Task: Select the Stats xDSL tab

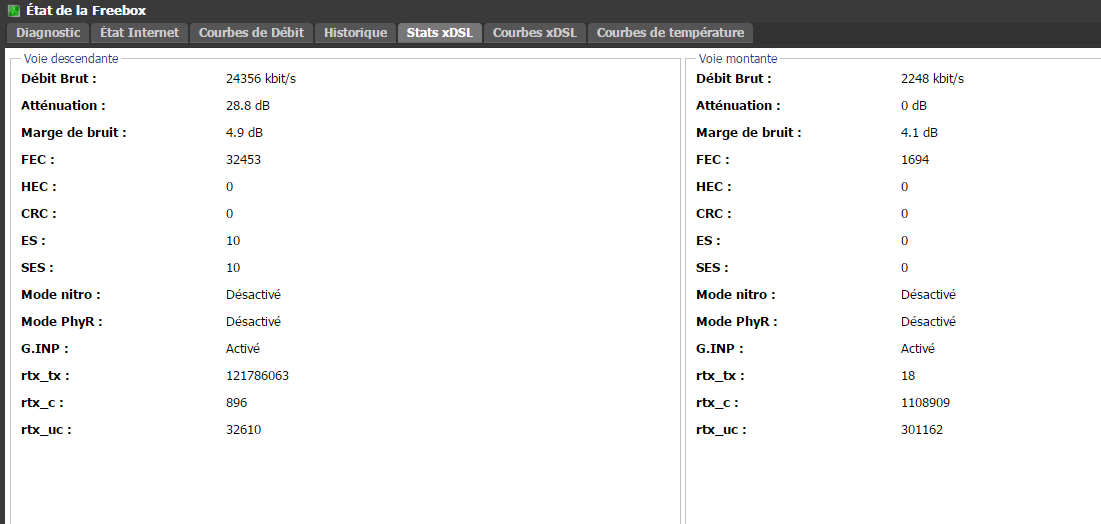Action: [440, 33]
